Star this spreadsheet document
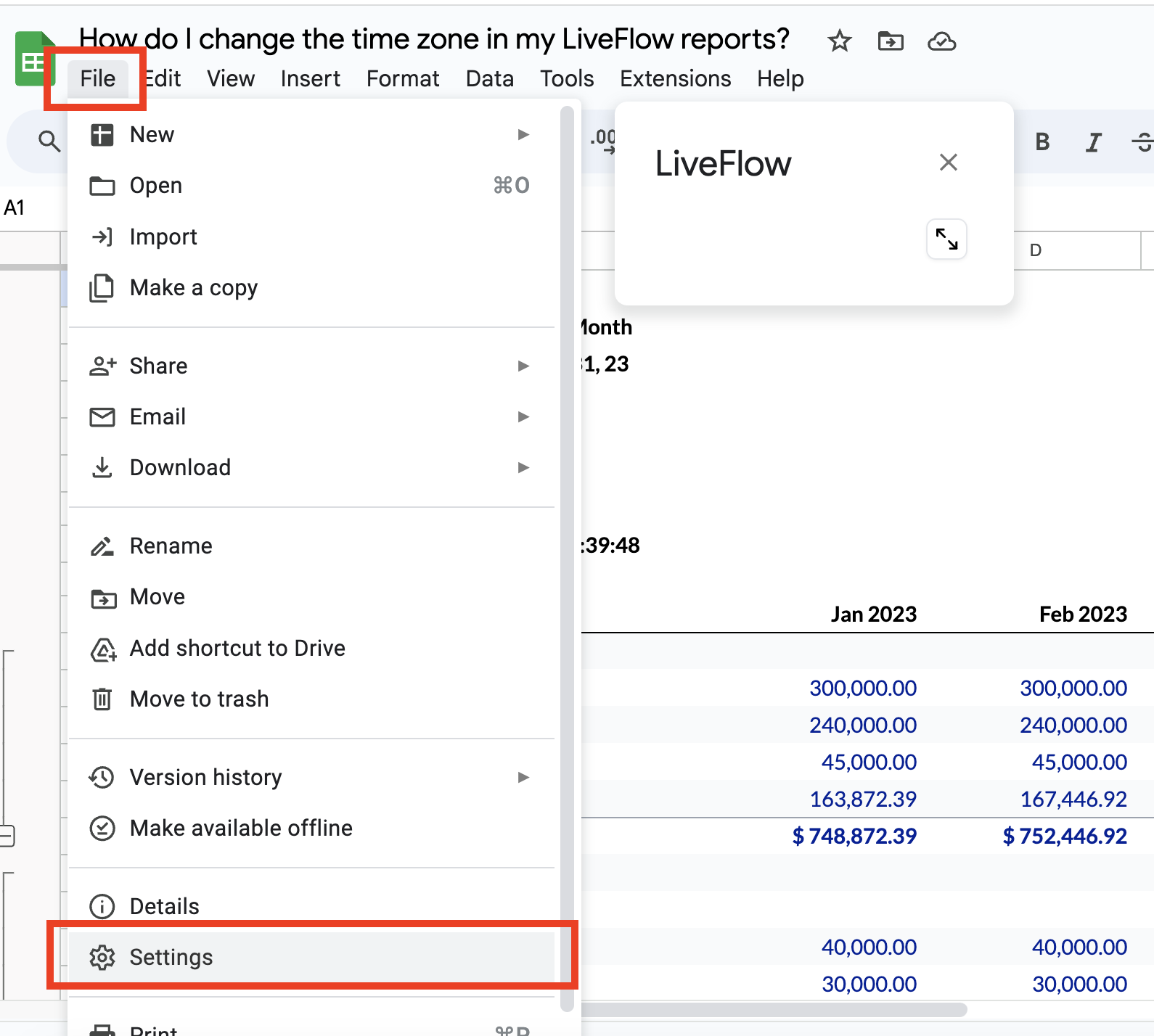This screenshot has width=1154, height=1036. click(x=840, y=41)
